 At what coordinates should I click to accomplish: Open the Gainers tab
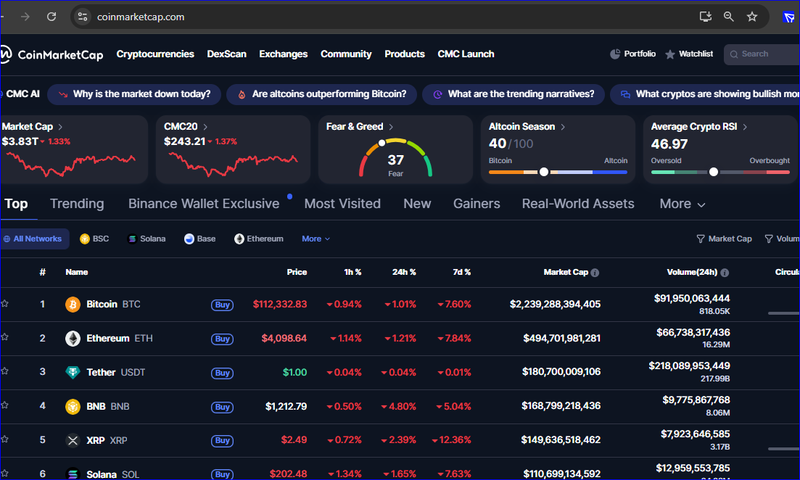477,204
